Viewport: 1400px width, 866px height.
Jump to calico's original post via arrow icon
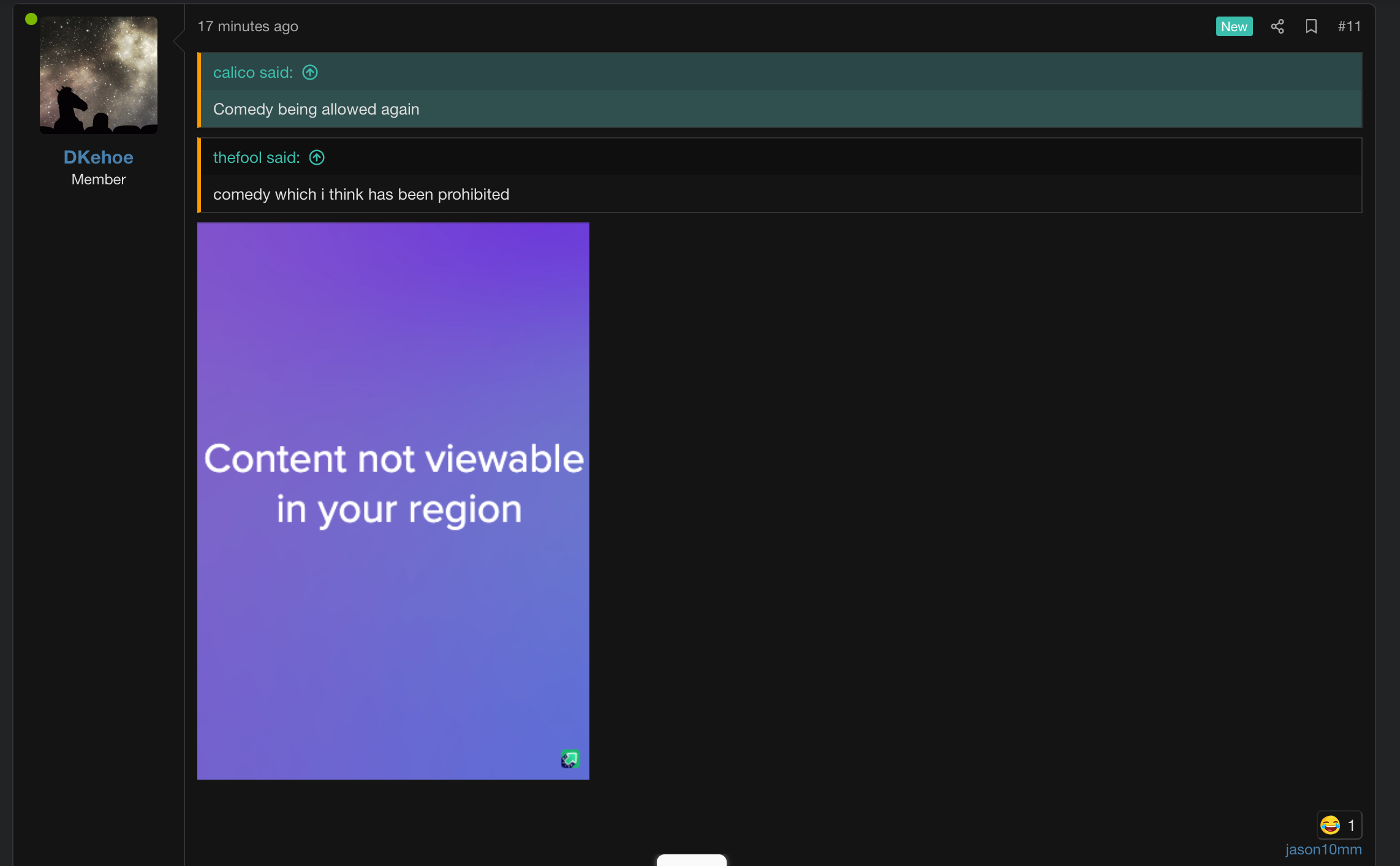[310, 72]
